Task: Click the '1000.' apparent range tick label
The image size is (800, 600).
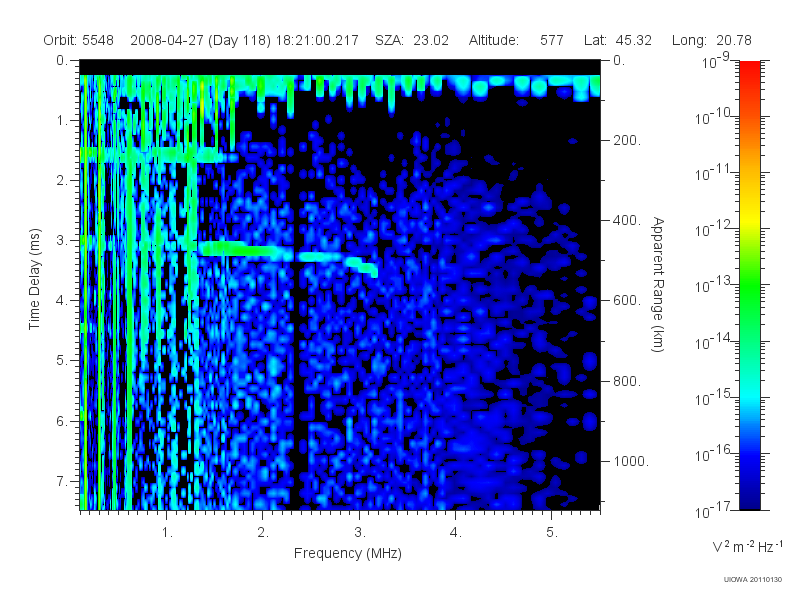Action: click(631, 461)
